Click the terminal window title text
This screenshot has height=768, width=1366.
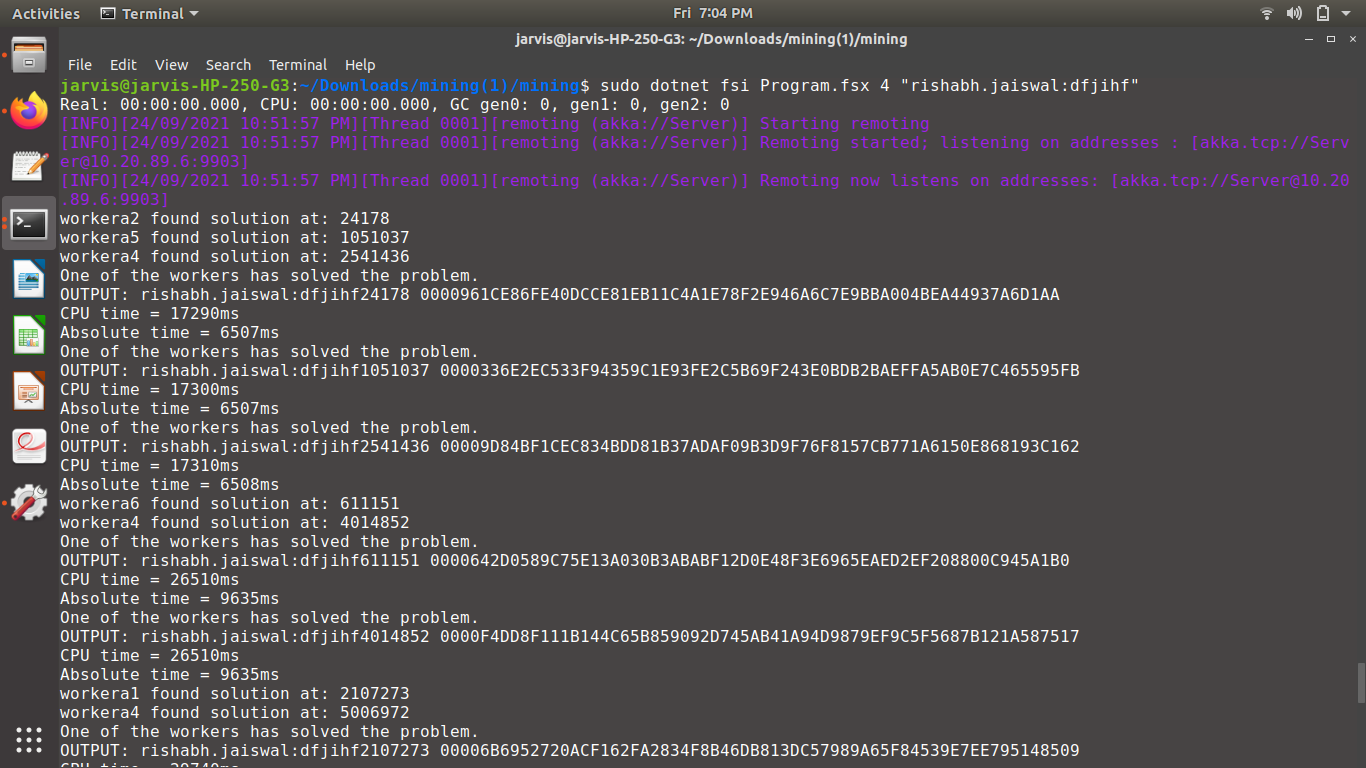tap(711, 39)
